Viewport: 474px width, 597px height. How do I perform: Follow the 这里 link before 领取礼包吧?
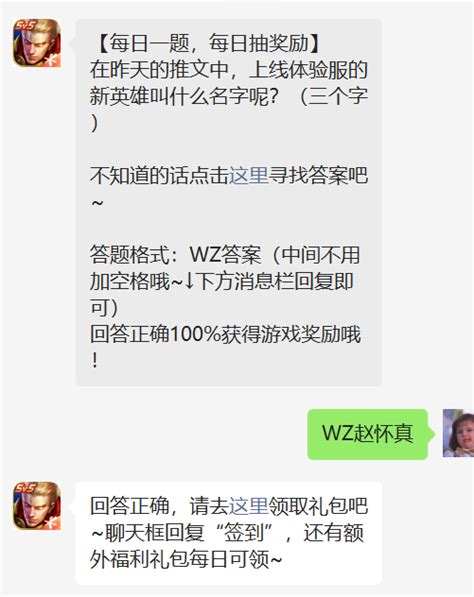(x=249, y=506)
